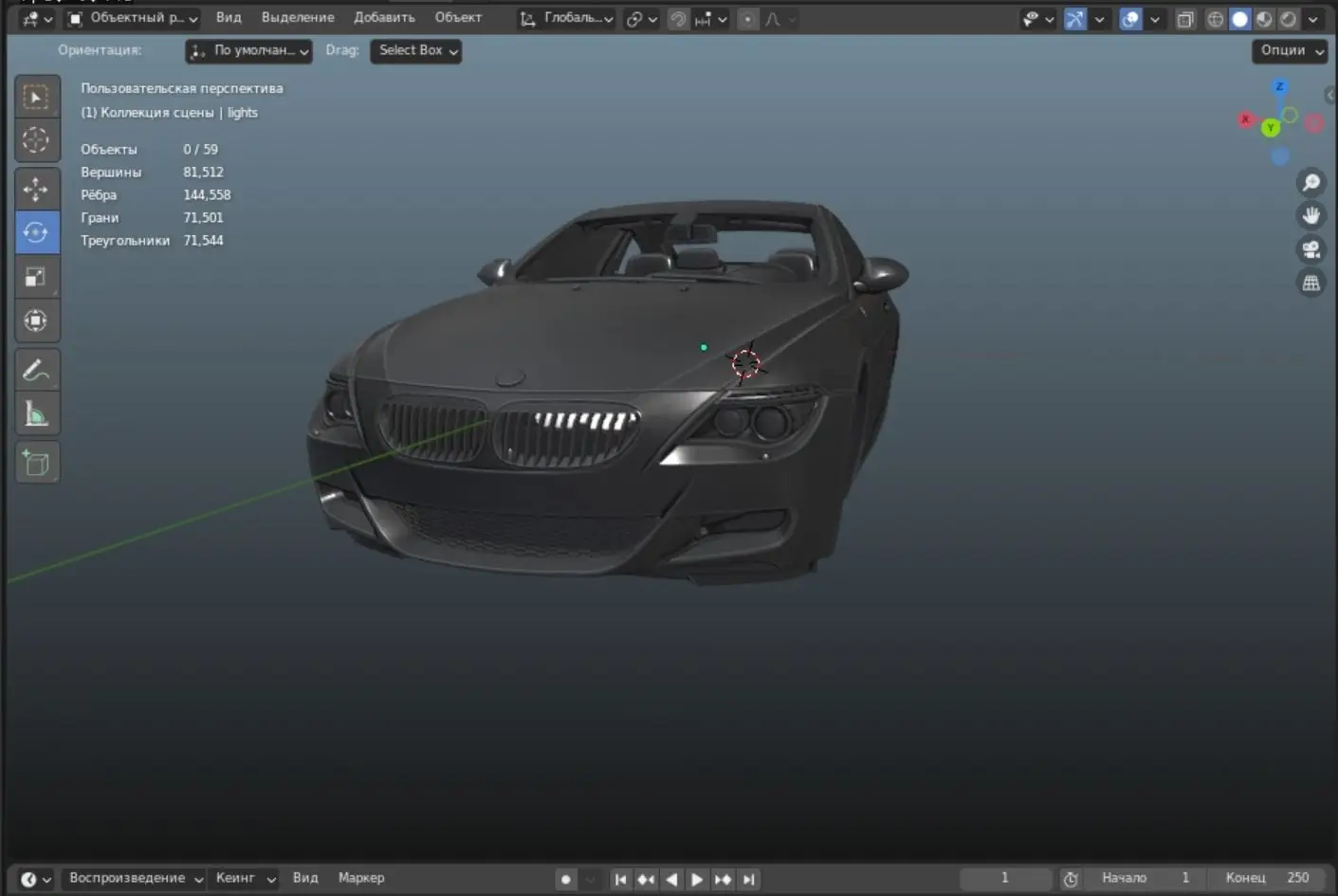The height and width of the screenshot is (896, 1338).
Task: Play the animation forward
Action: (x=697, y=879)
